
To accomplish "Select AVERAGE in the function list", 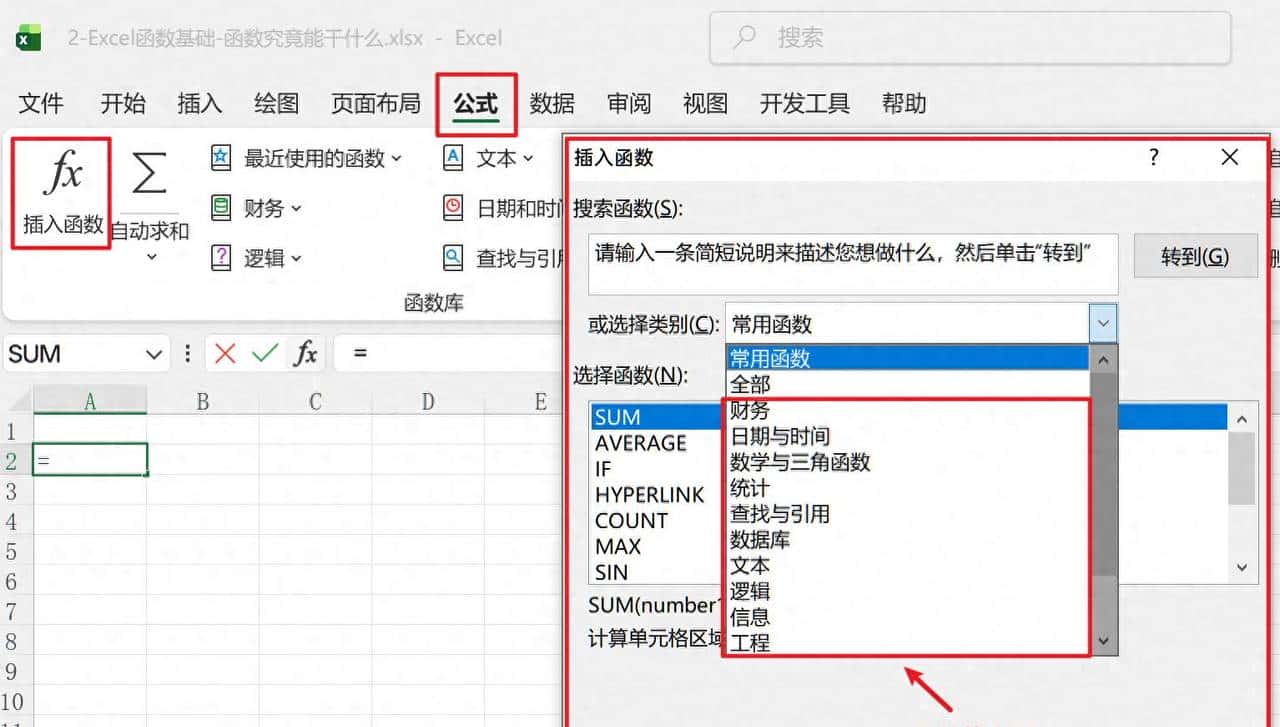I will [x=641, y=442].
